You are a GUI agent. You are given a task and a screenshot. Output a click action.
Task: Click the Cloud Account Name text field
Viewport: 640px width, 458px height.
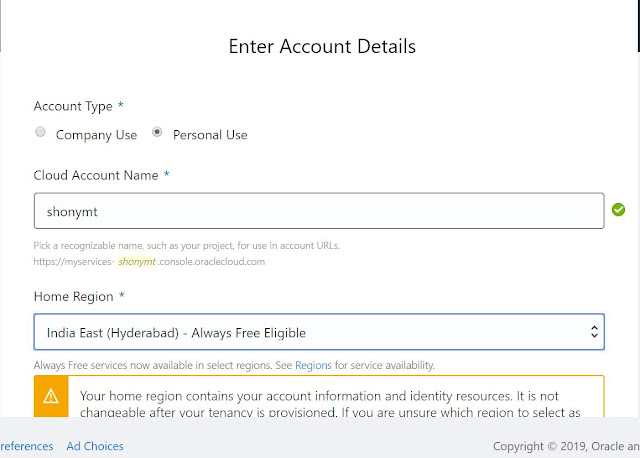(318, 211)
